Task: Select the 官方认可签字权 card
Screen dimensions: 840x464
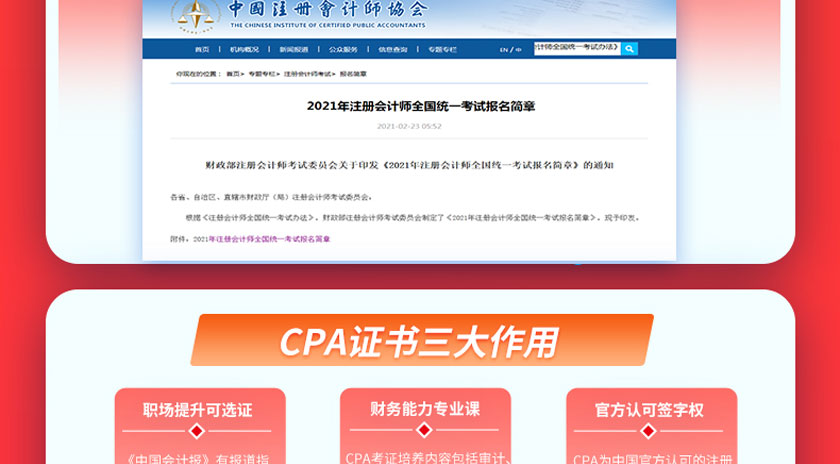Action: tap(651, 426)
